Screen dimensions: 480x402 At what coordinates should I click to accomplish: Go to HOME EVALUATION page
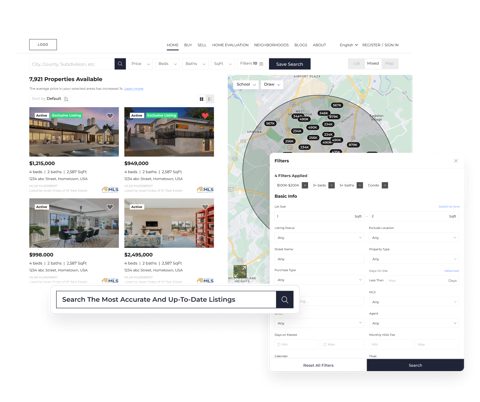(x=230, y=45)
